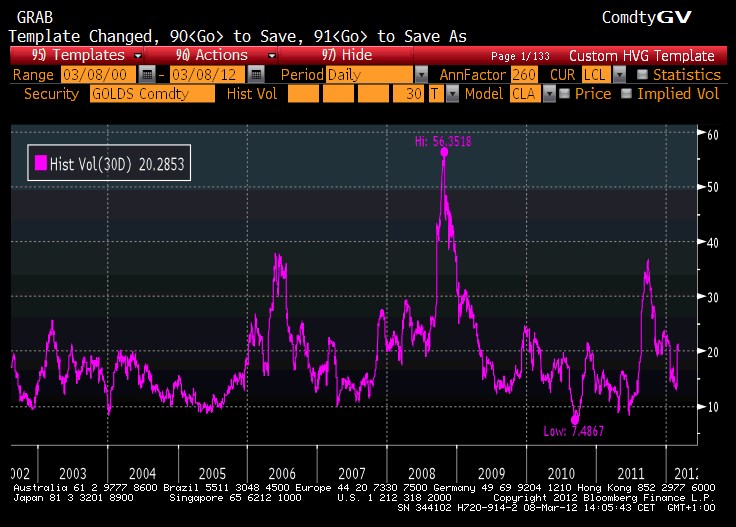
Task: Click the Period field showing Daily
Action: [369, 75]
